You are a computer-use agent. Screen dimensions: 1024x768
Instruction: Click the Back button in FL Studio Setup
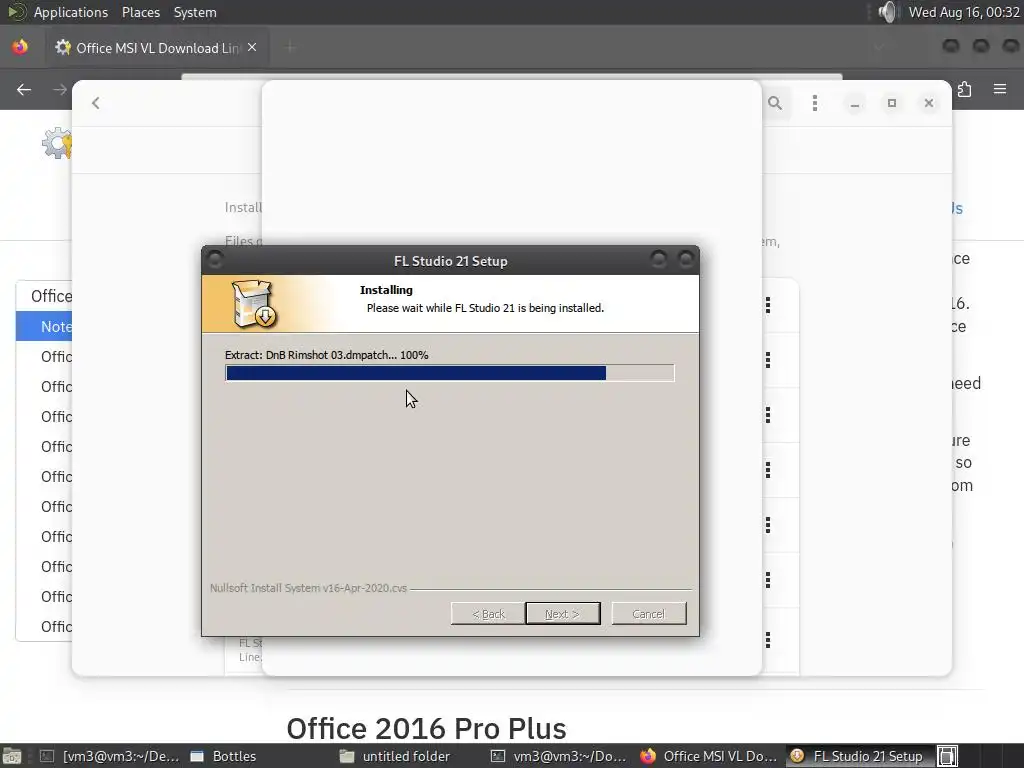(x=488, y=614)
